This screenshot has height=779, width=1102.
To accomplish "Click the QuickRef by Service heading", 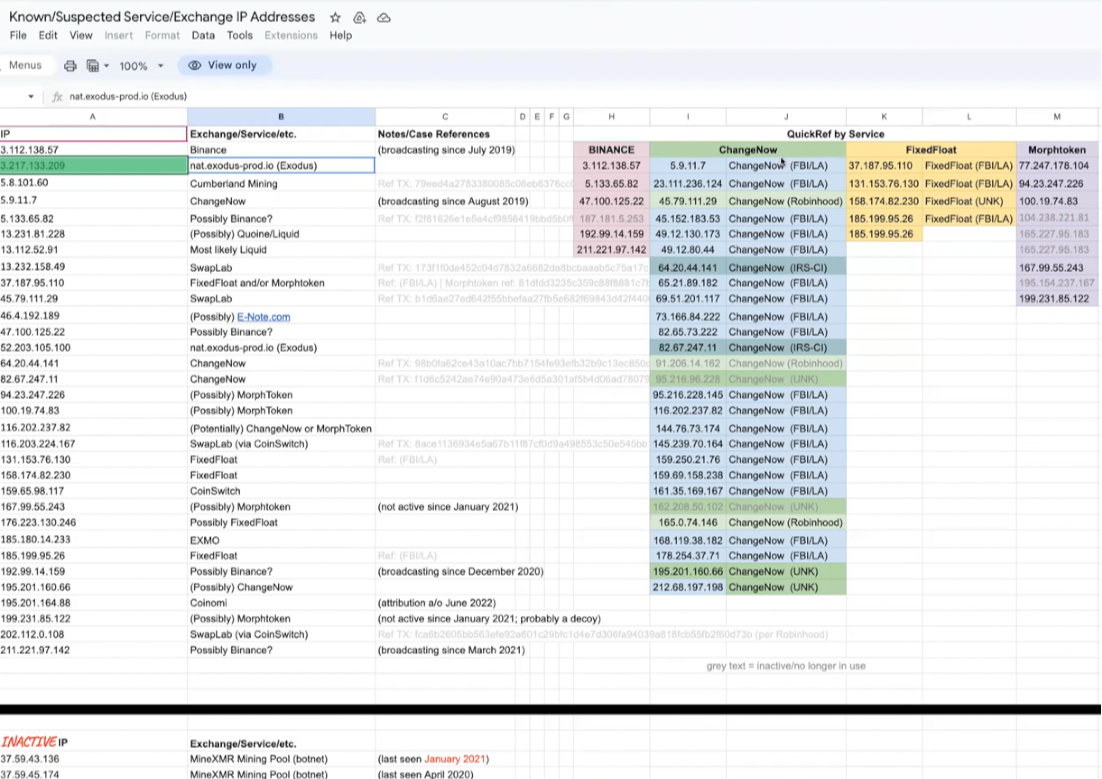I will [835, 134].
